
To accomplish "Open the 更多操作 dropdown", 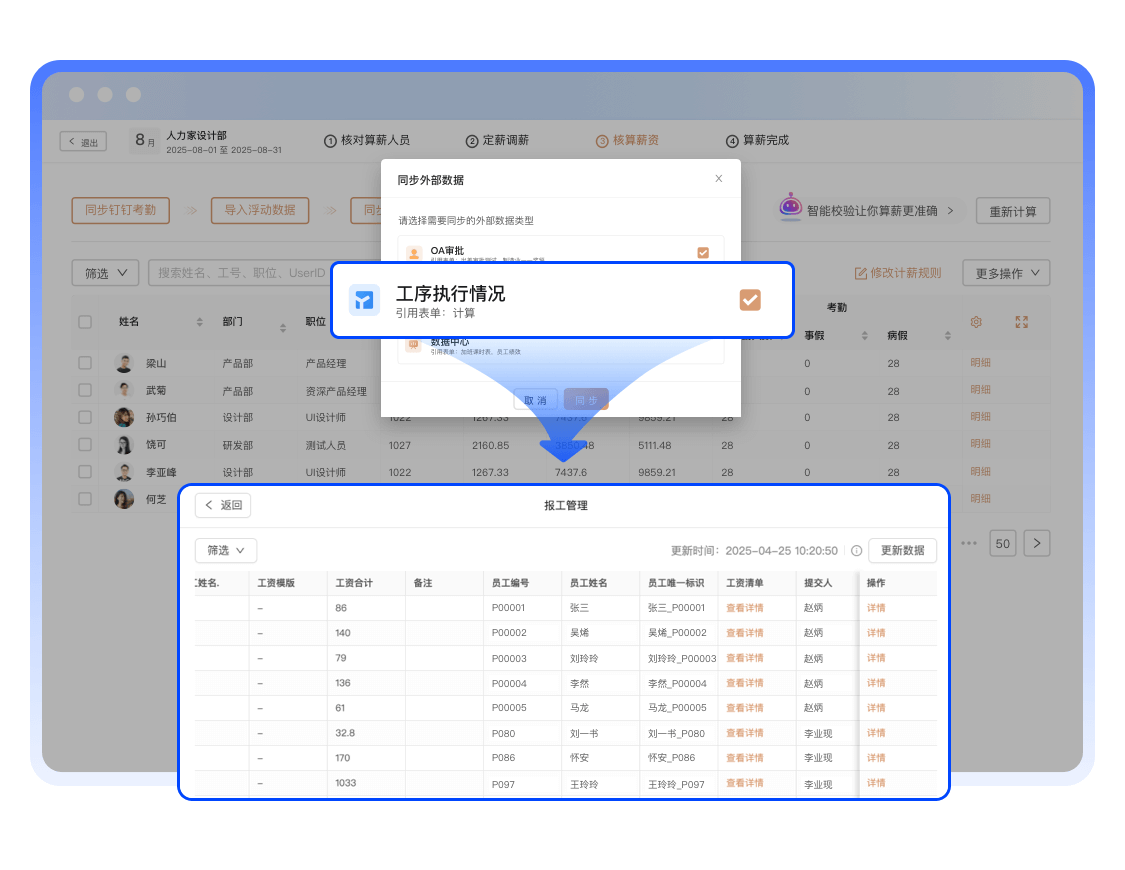I will pos(1006,273).
